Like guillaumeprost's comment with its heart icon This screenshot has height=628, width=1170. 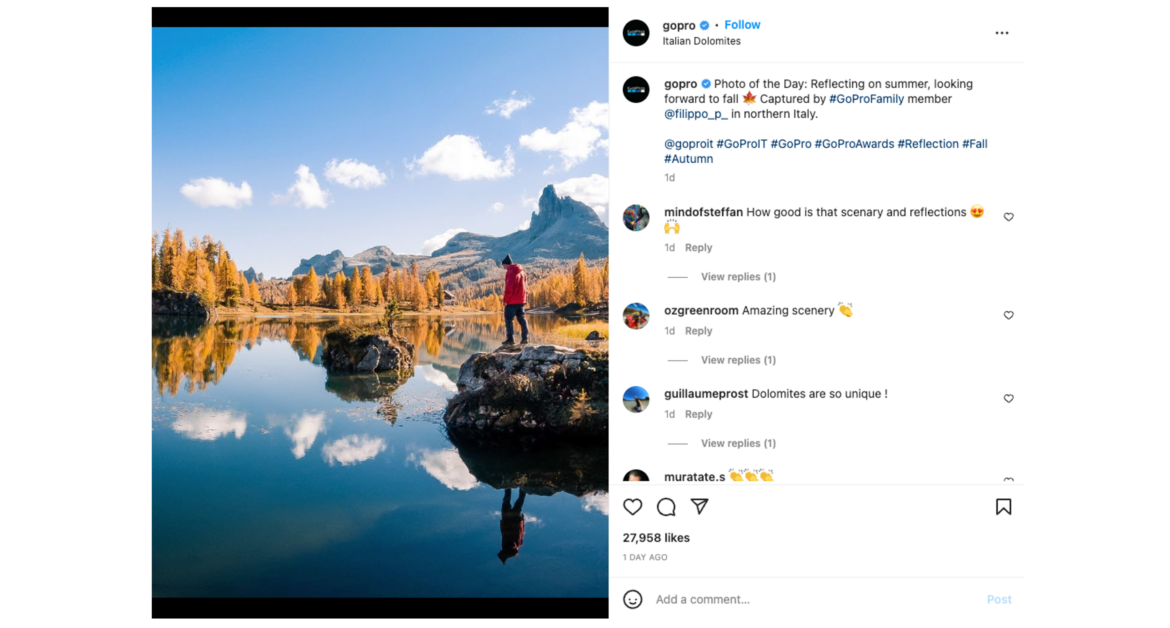(x=1008, y=398)
